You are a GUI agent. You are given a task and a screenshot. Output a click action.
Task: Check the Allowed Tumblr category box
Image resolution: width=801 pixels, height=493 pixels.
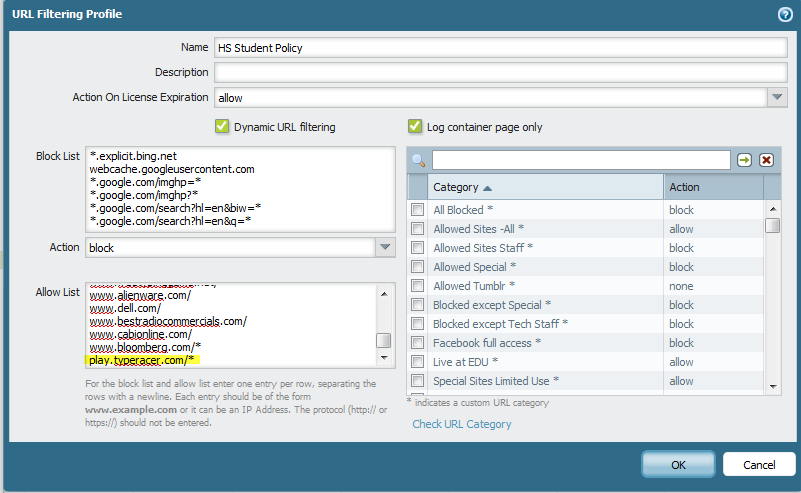[x=417, y=286]
